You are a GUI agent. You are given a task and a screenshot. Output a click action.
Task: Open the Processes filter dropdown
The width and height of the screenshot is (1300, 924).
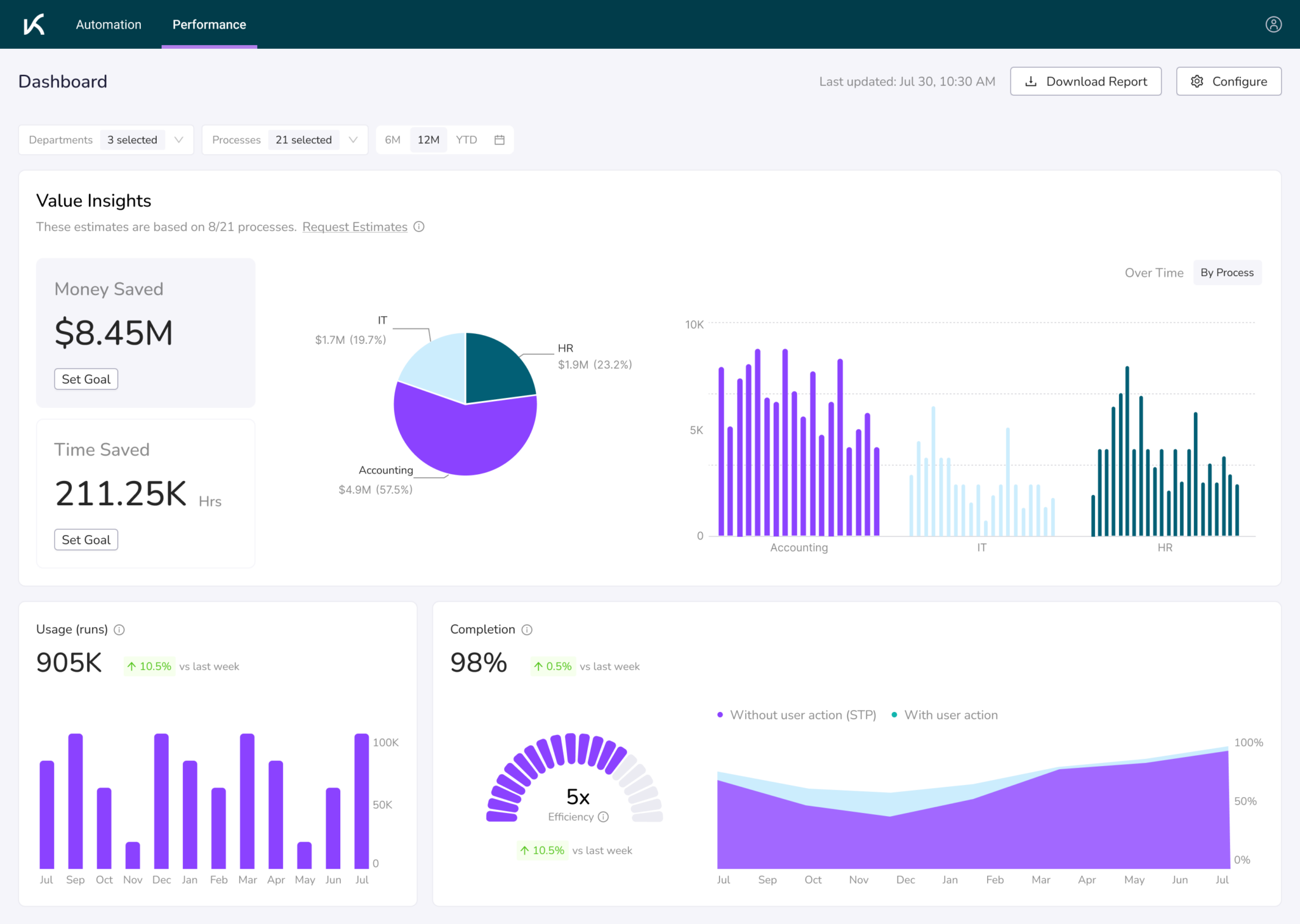tap(236, 140)
